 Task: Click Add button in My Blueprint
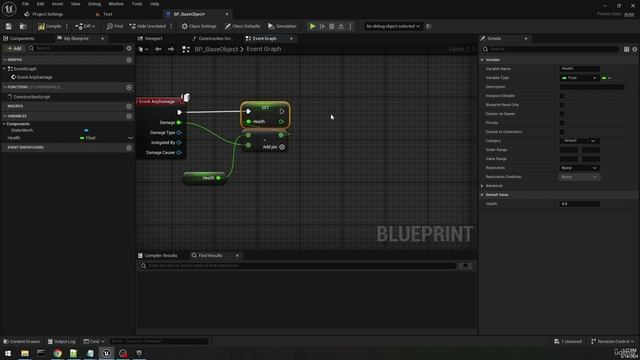[x=14, y=48]
